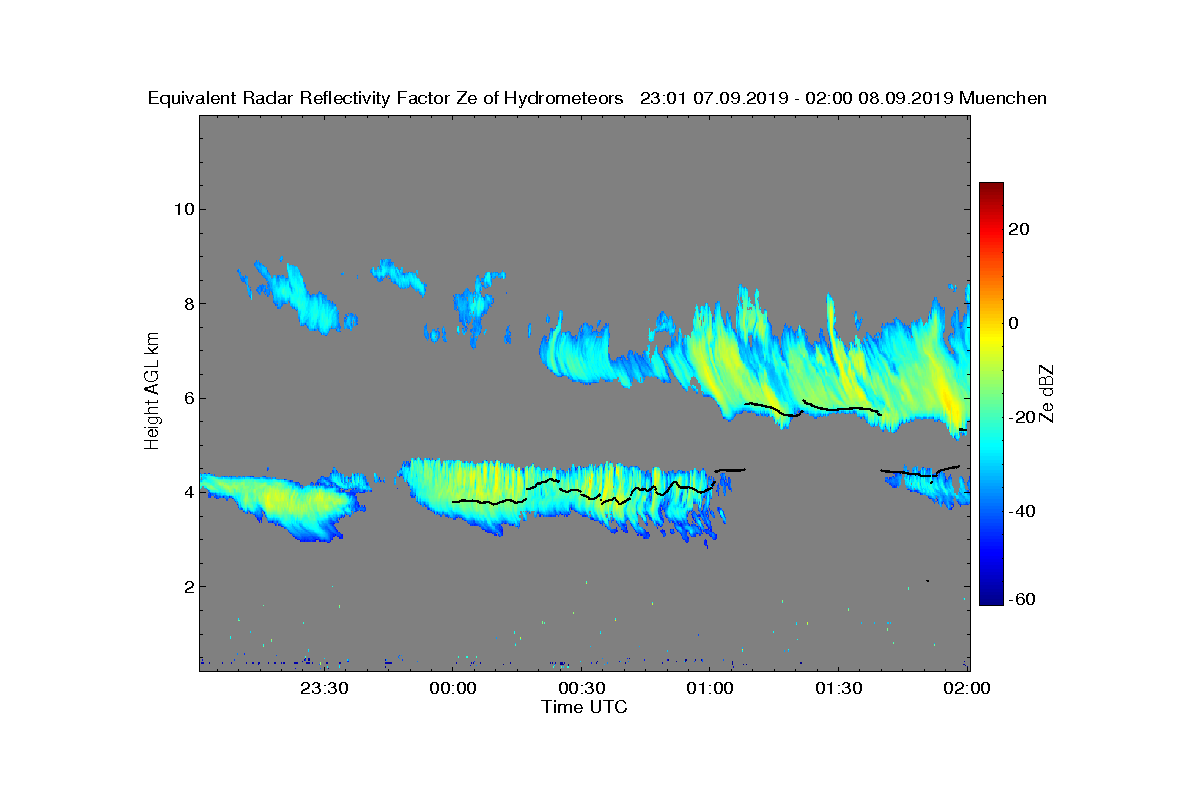Click the colorbar label -40
The height and width of the screenshot is (800, 1200).
pyautogui.click(x=1022, y=511)
